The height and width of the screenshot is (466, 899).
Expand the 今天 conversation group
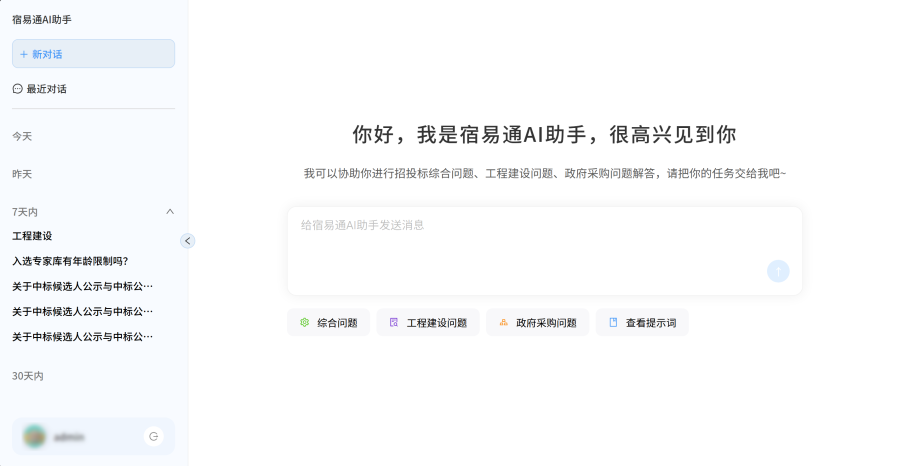22,136
